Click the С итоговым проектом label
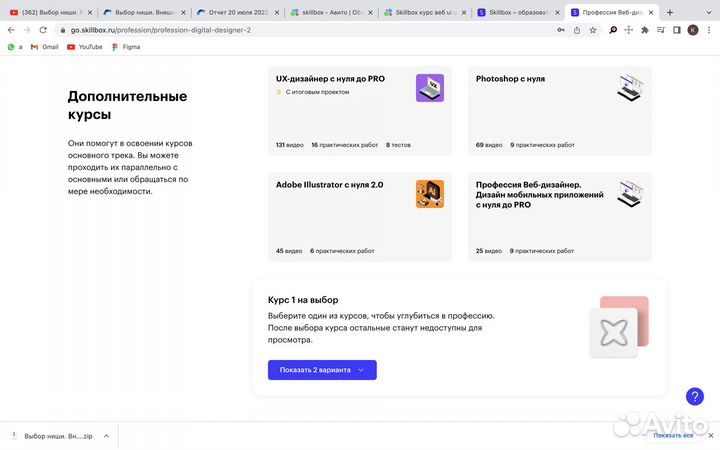Screen dimensions: 720x450 click(317, 92)
